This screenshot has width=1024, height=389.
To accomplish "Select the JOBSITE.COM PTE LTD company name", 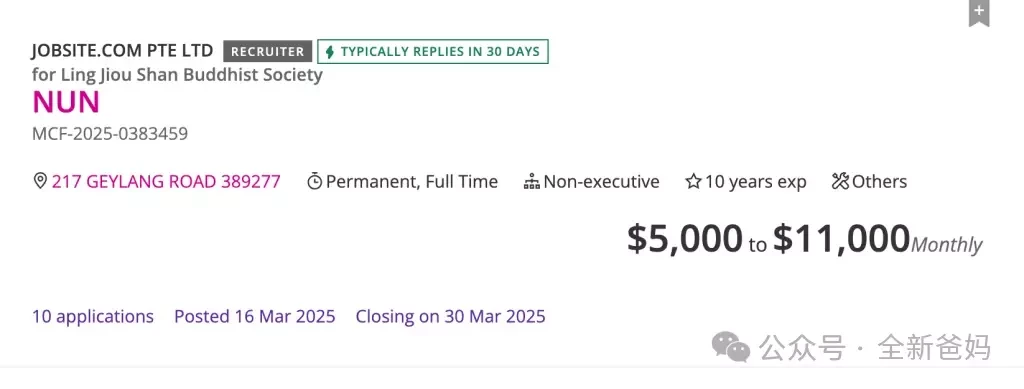I will [122, 50].
